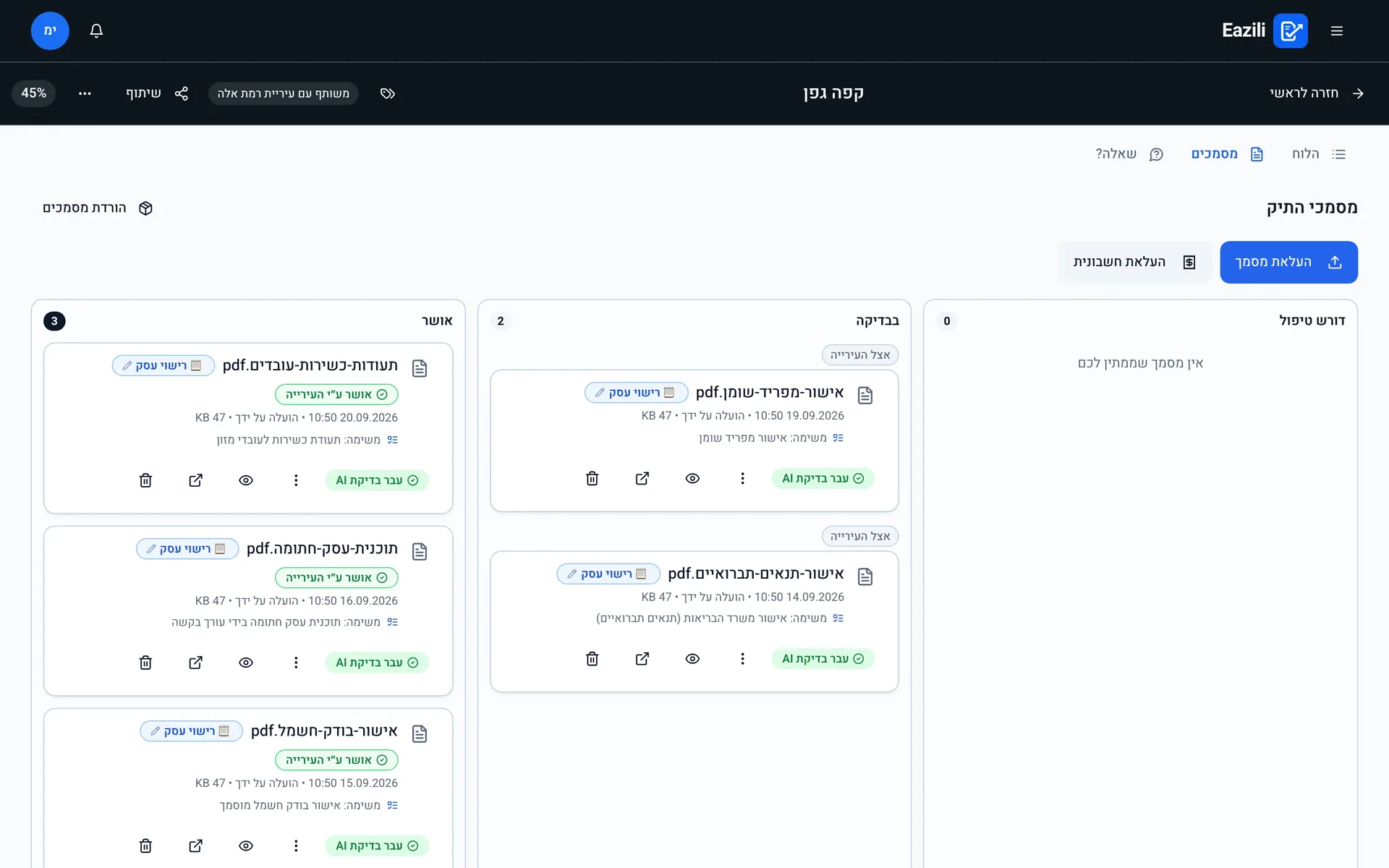
Task: Open the notifications bell
Action: click(x=96, y=30)
